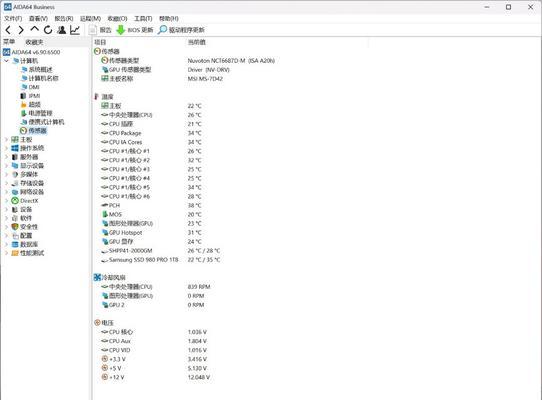
Task: Click the Nuvoton NCT6687D-M sensor value
Action: point(231,61)
